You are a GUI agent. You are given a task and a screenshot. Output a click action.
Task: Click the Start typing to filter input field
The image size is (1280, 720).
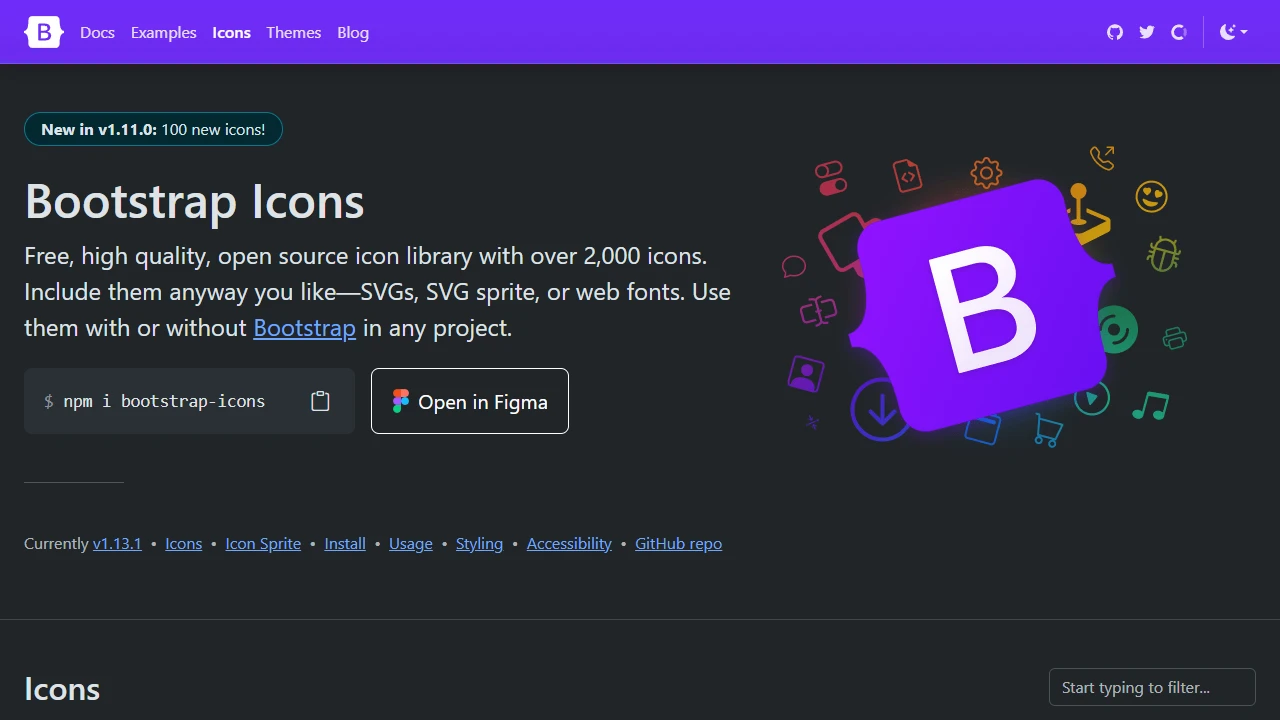pos(1151,687)
